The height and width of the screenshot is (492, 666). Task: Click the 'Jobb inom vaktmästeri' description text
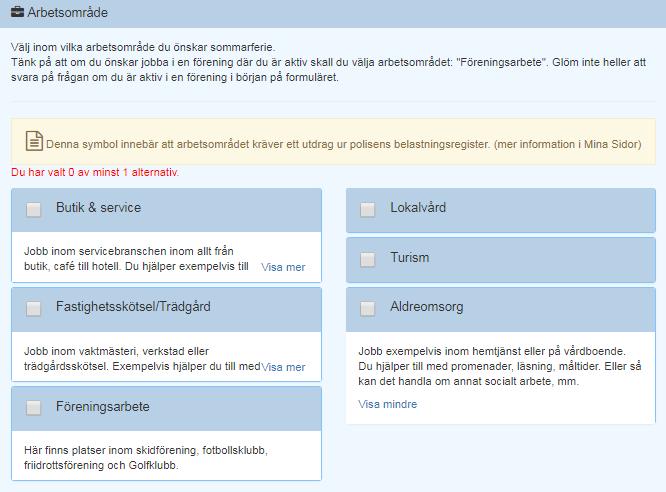tap(142, 359)
